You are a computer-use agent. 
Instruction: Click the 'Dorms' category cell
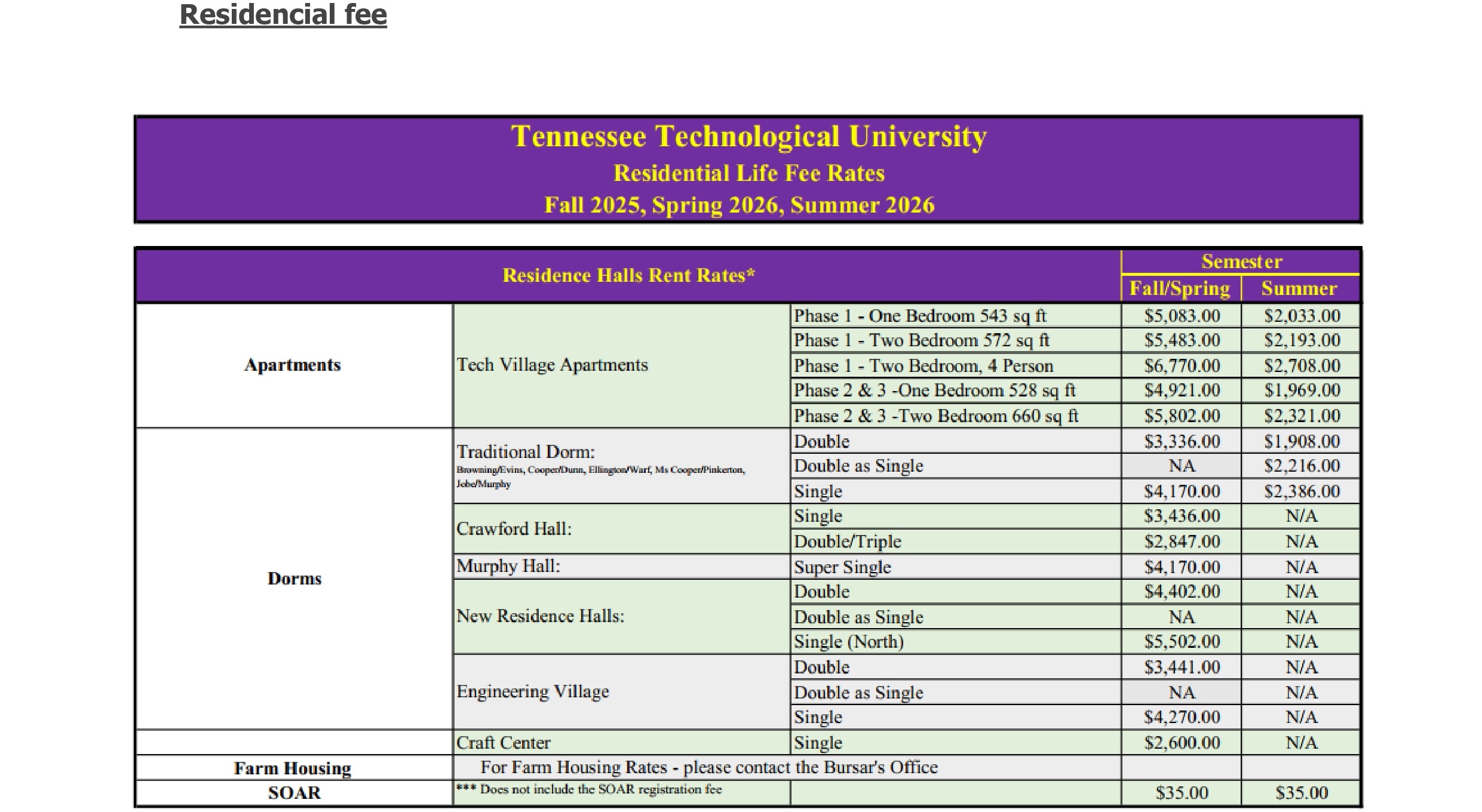point(294,579)
